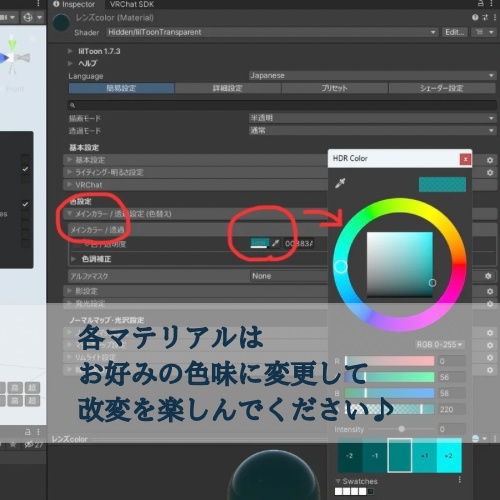500x500 pixels.
Task: Select the -1 exposure swatch
Action: pos(375,455)
